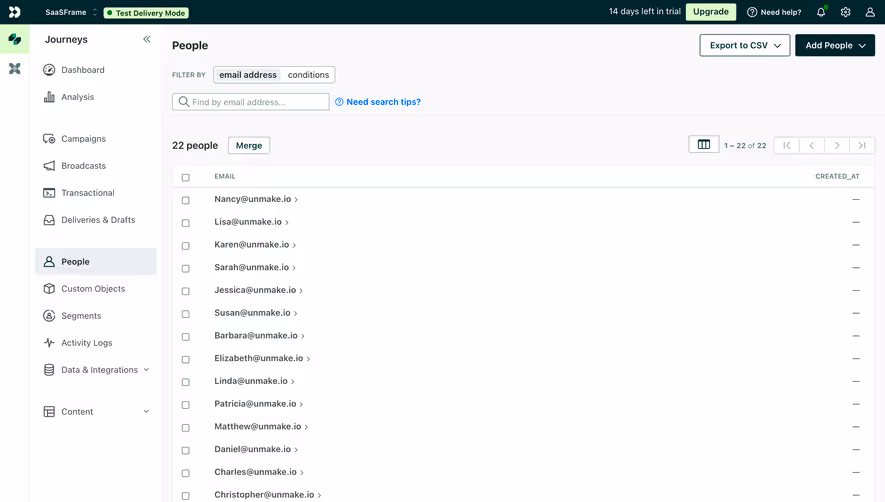Go to next page arrow

click(837, 146)
